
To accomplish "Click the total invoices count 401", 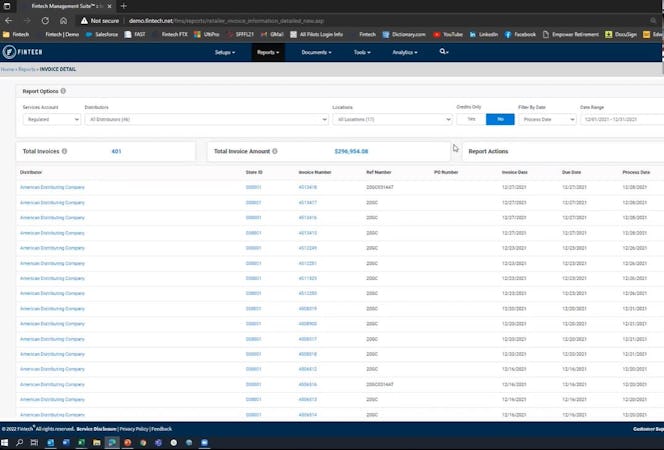I will [x=116, y=151].
